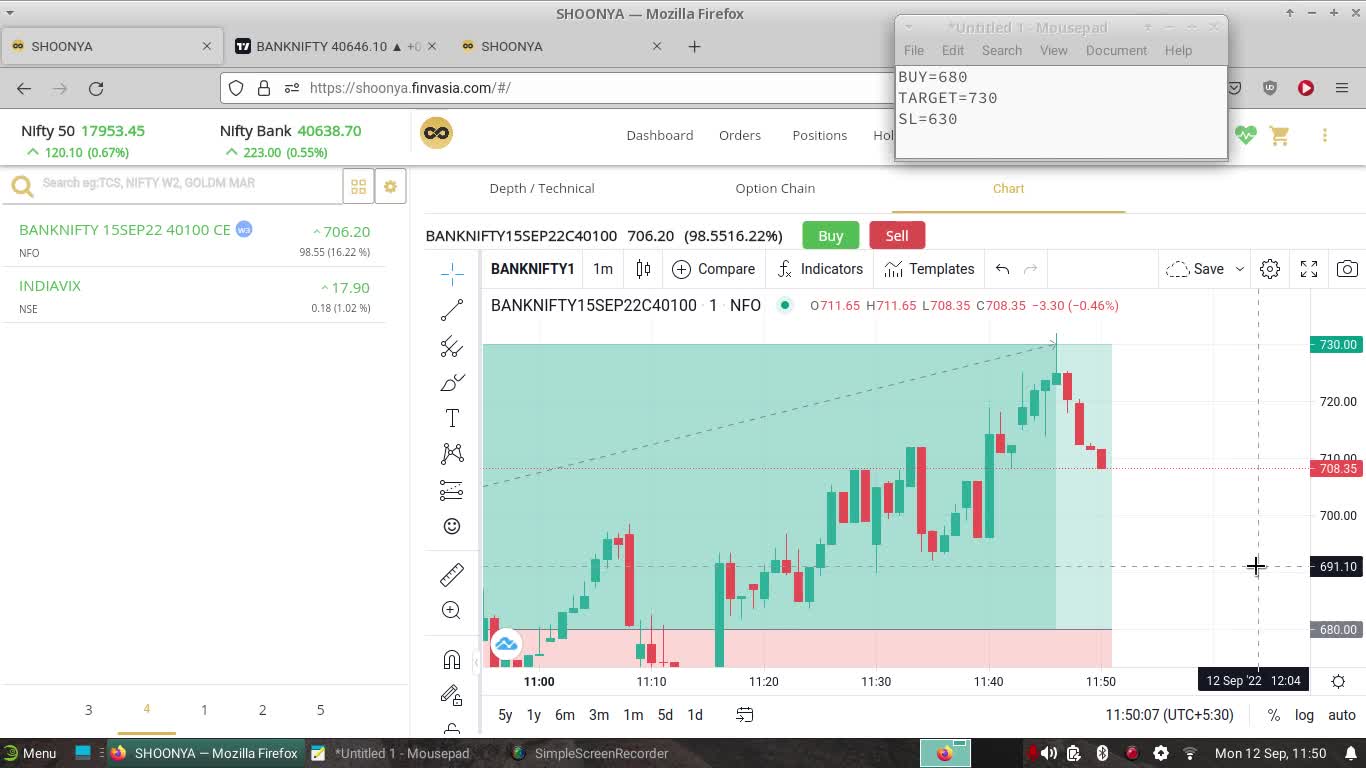Pick the brush drawing tool
This screenshot has height=768, width=1366.
pos(452,382)
